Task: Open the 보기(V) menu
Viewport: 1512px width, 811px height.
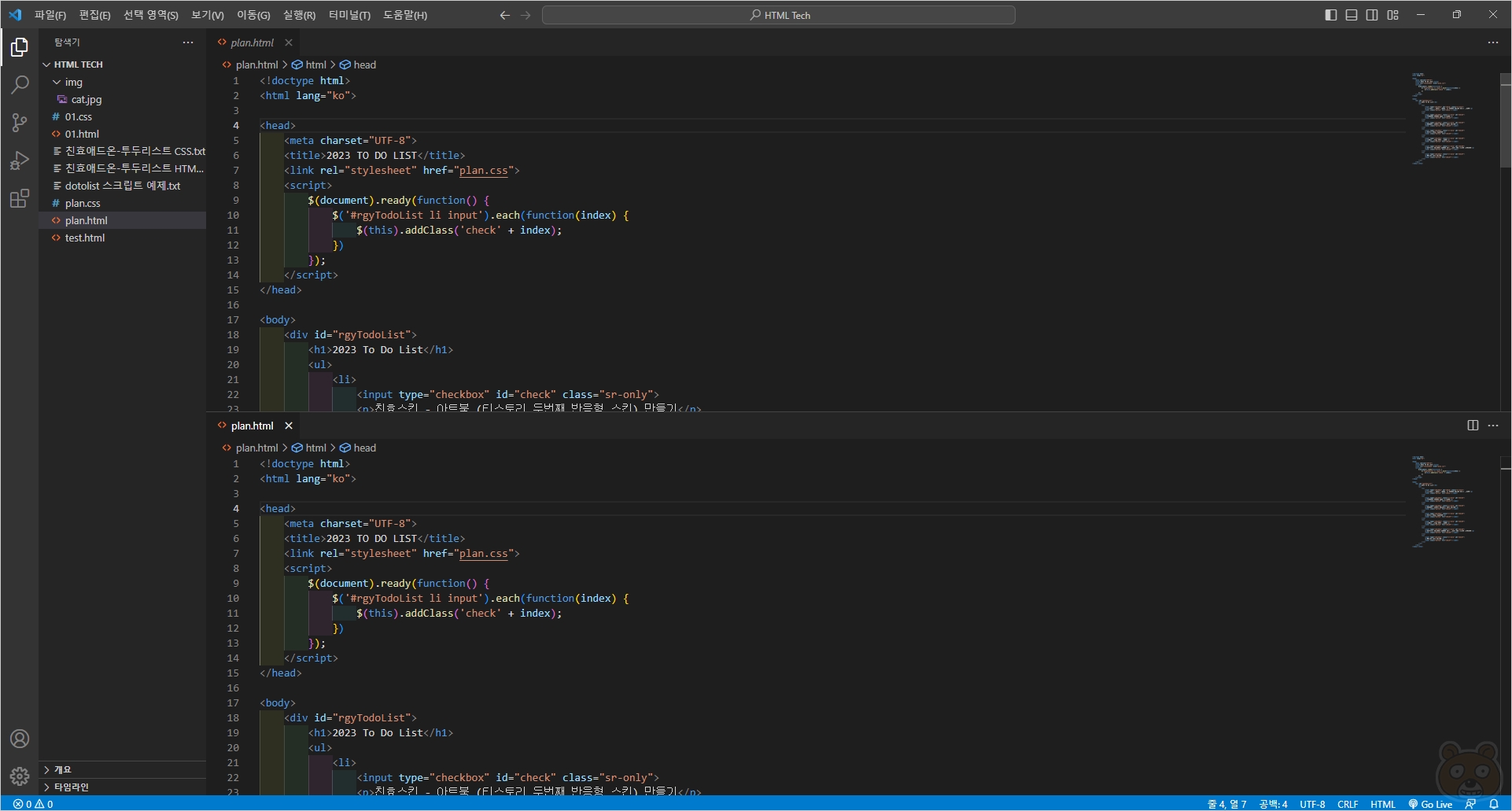Action: [208, 15]
